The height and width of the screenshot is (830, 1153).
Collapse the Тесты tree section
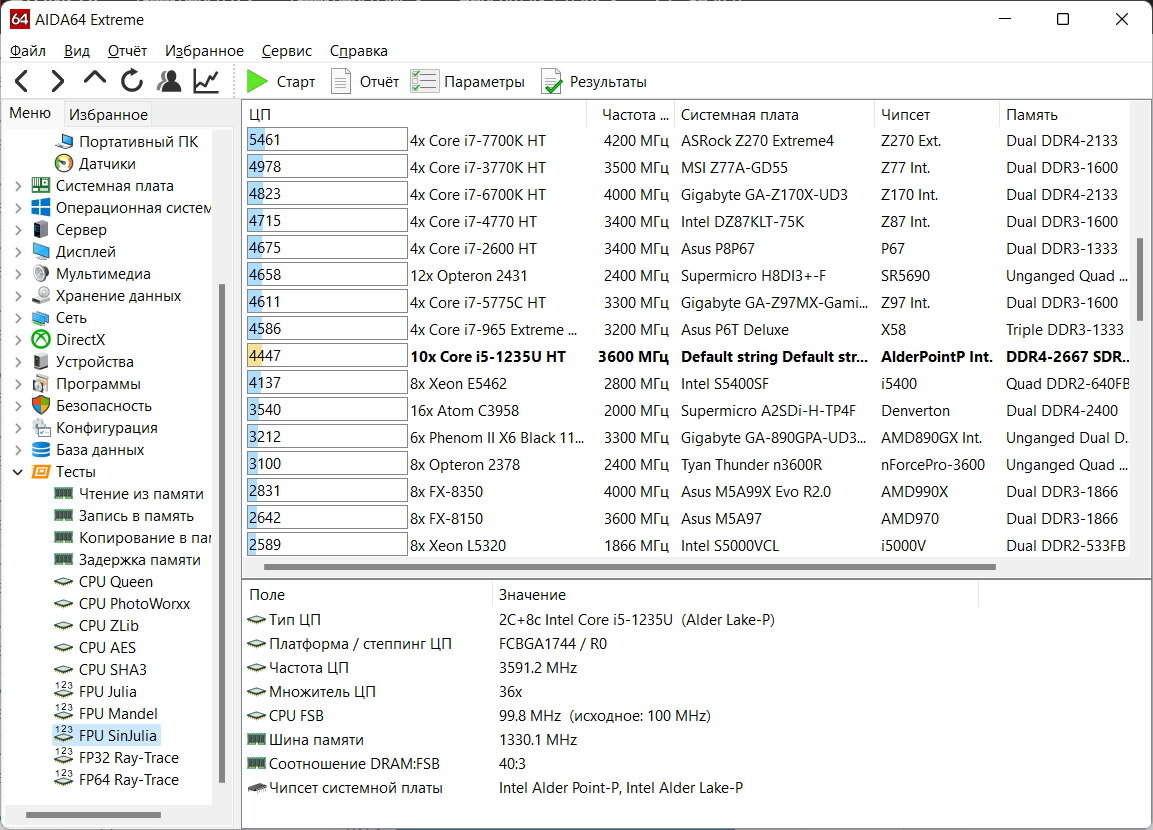(x=17, y=471)
